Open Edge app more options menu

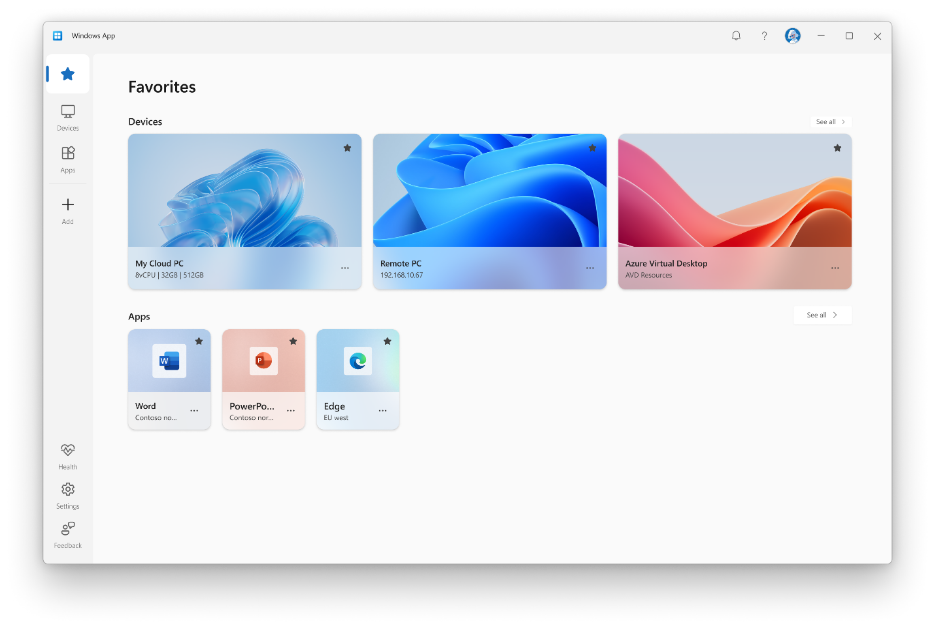point(383,411)
